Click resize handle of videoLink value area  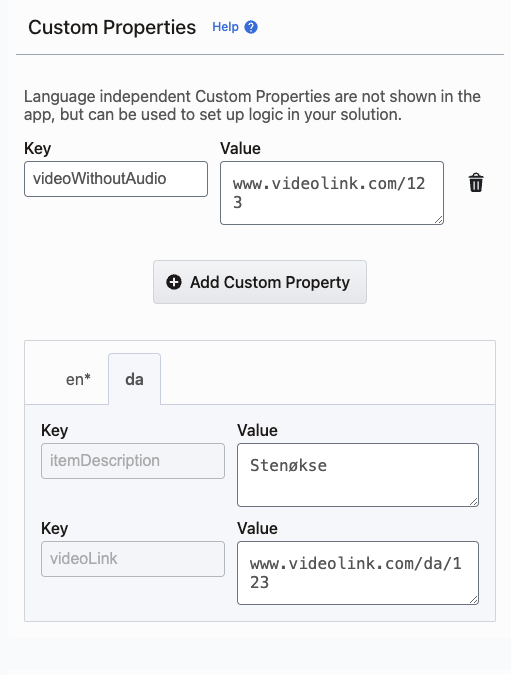click(x=474, y=600)
